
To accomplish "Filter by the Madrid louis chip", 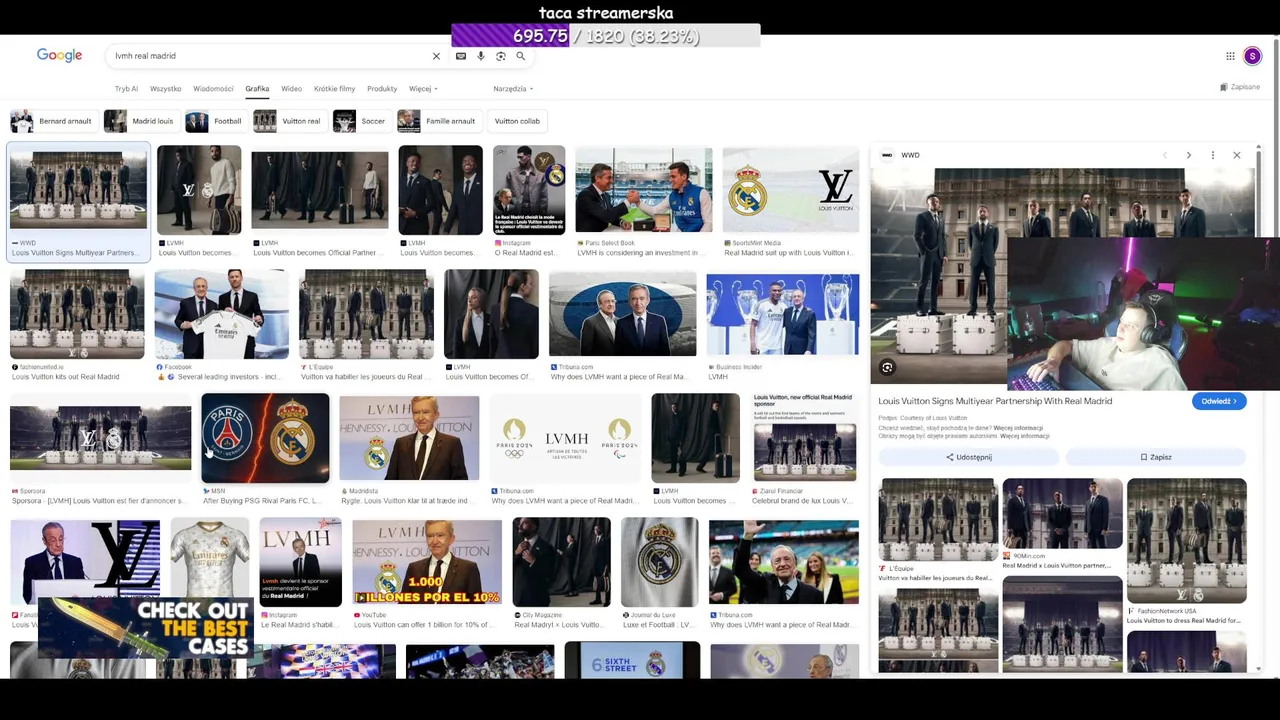I will (x=141, y=121).
